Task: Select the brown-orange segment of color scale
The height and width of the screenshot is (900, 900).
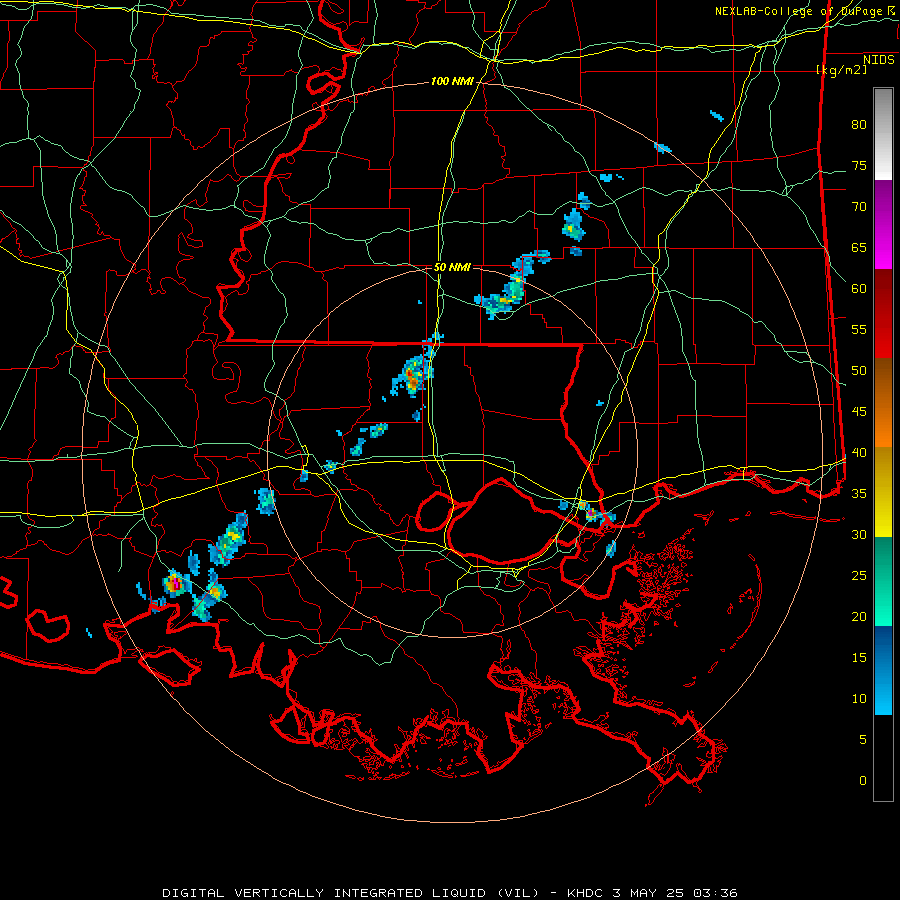Action: (883, 403)
